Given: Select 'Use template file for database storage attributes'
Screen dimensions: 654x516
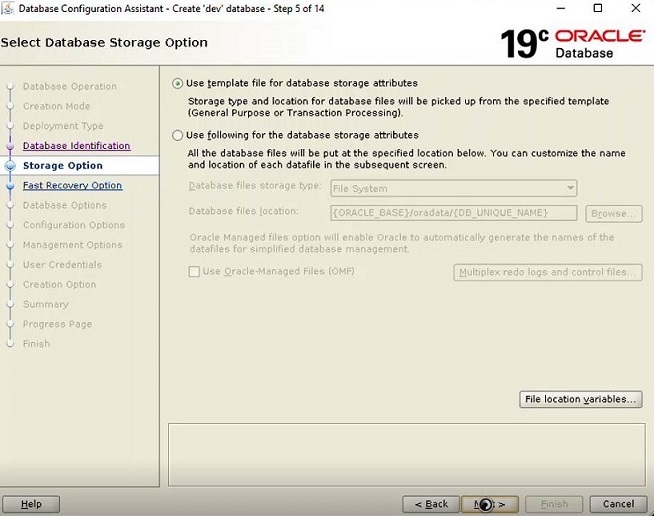Looking at the screenshot, I should click(x=177, y=83).
